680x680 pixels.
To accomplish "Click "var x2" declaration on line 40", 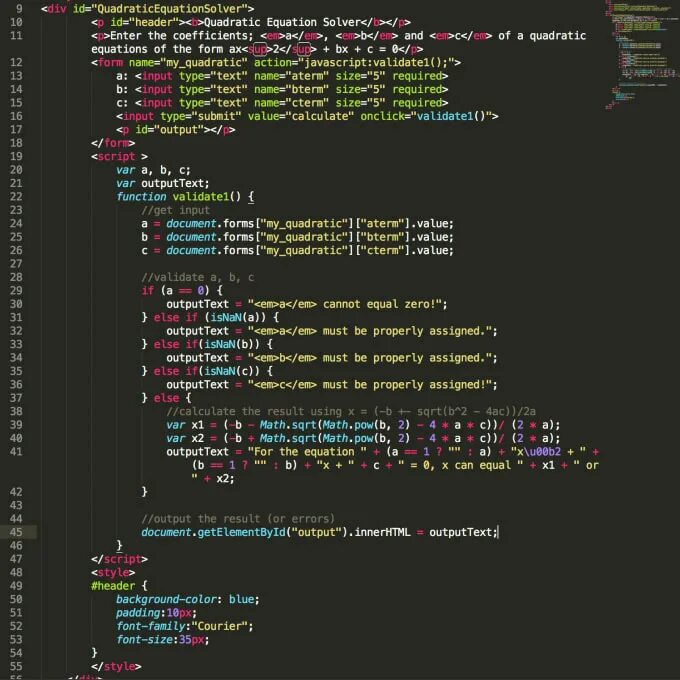I will tap(185, 438).
